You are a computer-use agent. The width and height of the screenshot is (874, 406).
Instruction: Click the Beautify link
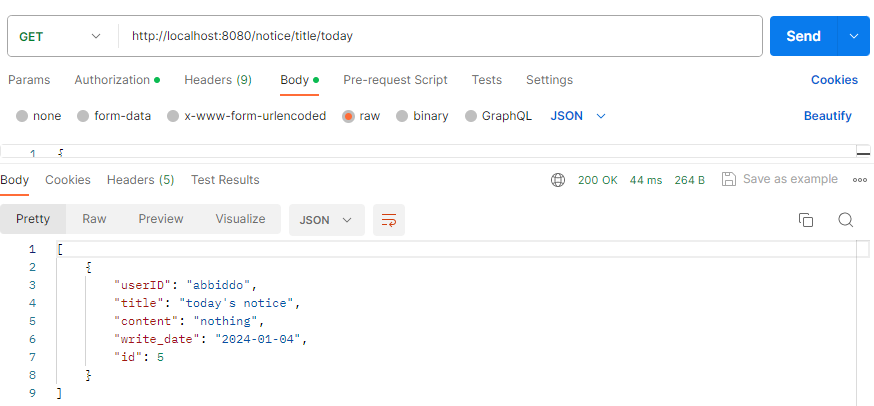827,116
